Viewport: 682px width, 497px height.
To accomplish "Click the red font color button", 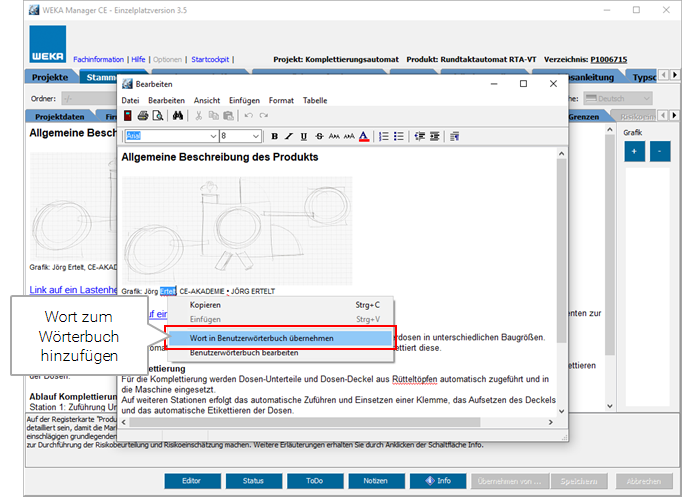I will coord(363,136).
